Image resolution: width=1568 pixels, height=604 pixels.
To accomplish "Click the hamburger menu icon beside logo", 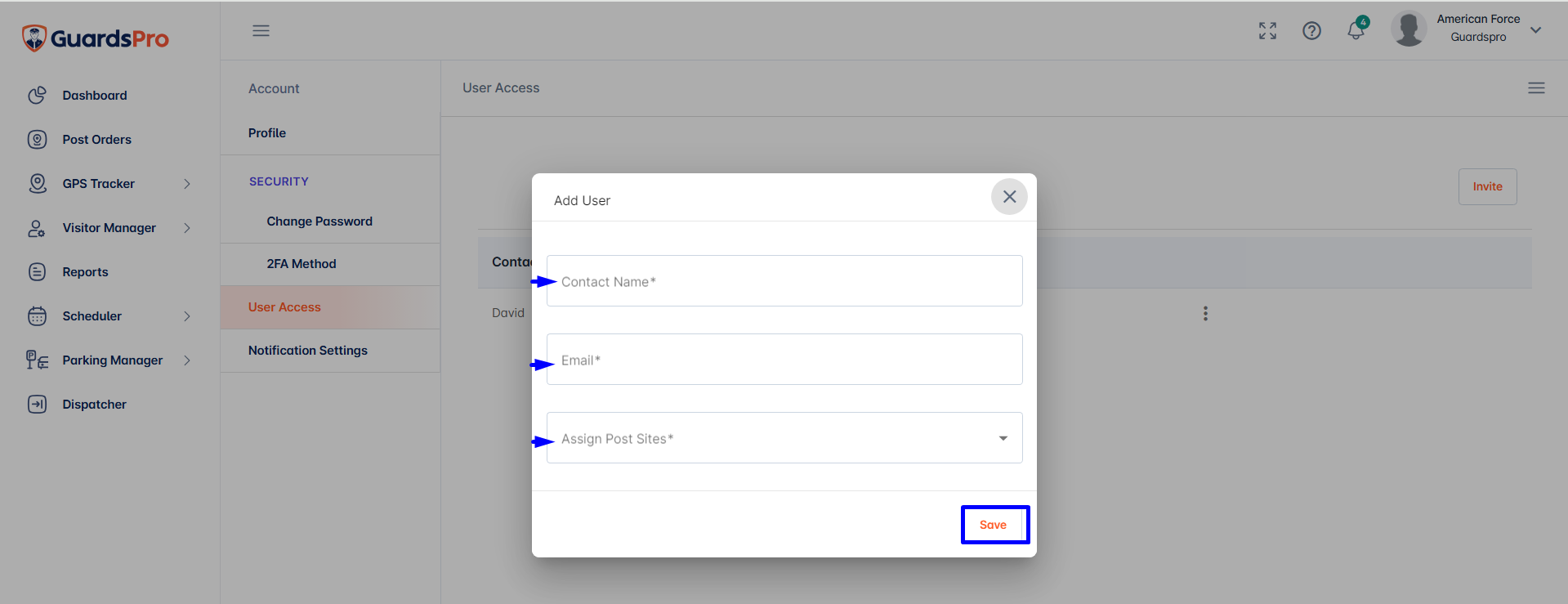I will tap(261, 30).
